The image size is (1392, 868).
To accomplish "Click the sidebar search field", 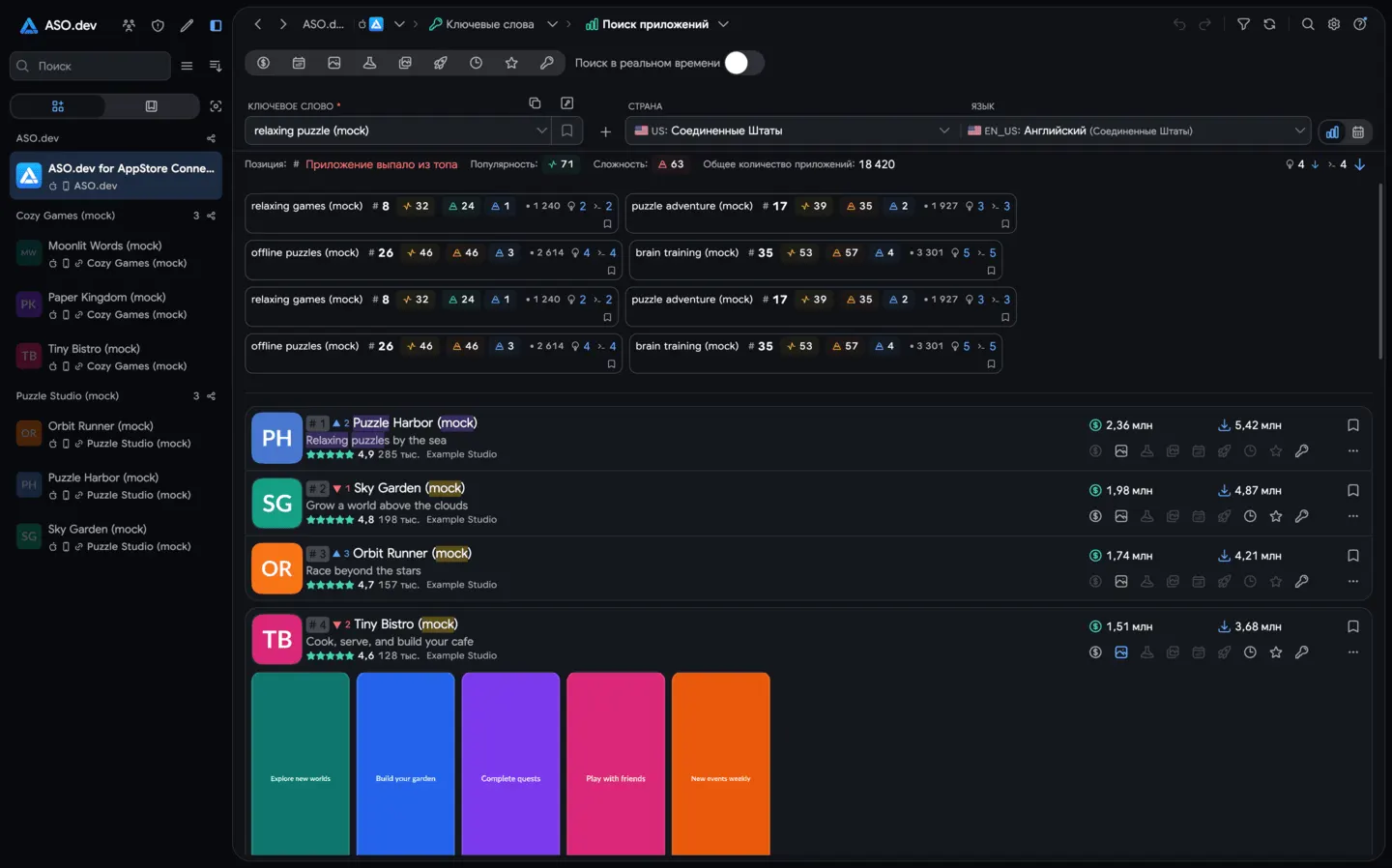I will [90, 66].
